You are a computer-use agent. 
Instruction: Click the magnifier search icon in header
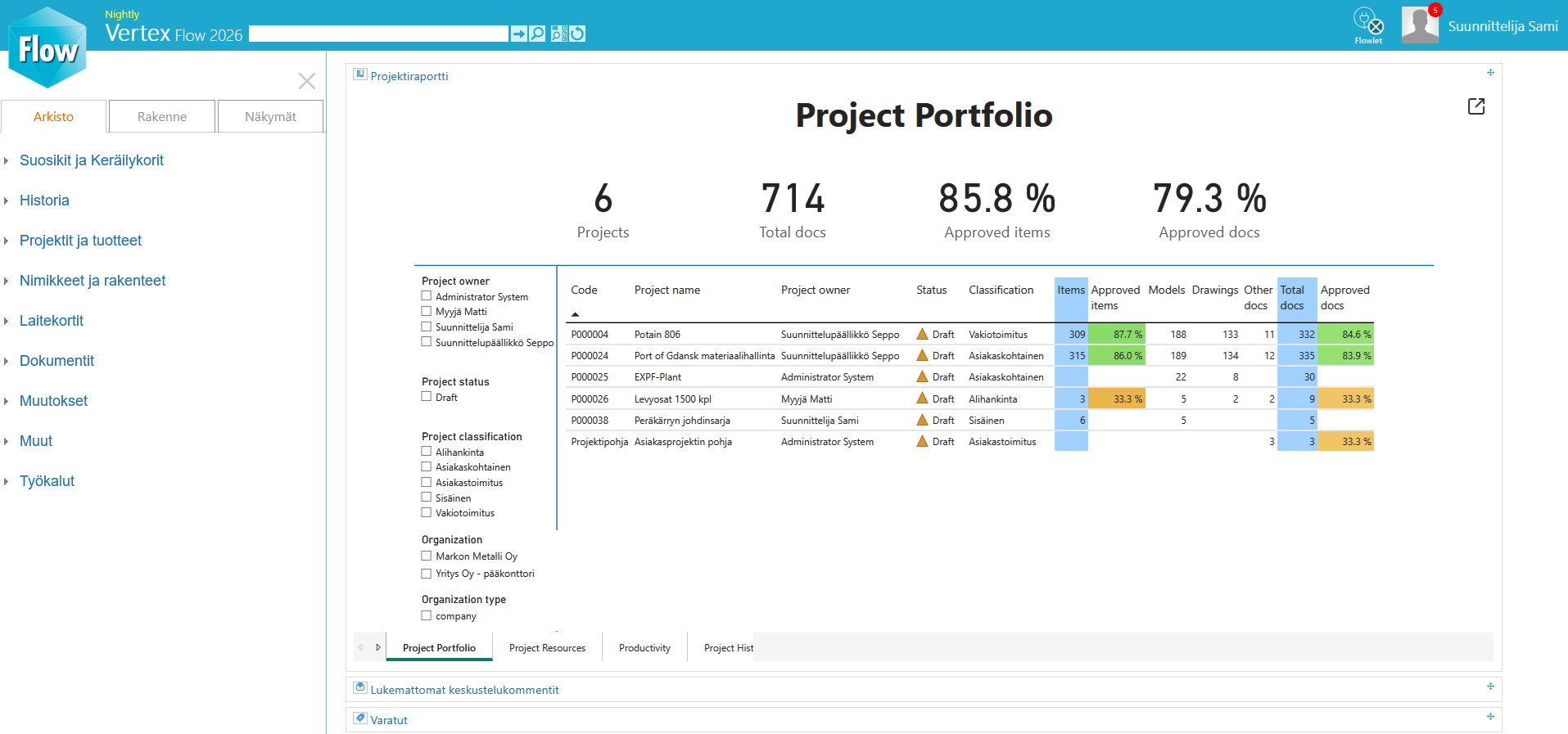(x=537, y=34)
